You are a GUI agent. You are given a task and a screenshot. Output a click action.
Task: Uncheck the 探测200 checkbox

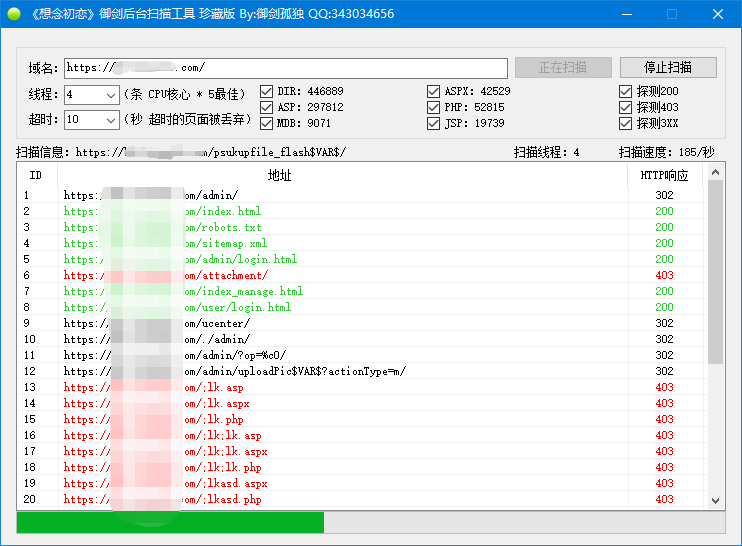[x=626, y=91]
